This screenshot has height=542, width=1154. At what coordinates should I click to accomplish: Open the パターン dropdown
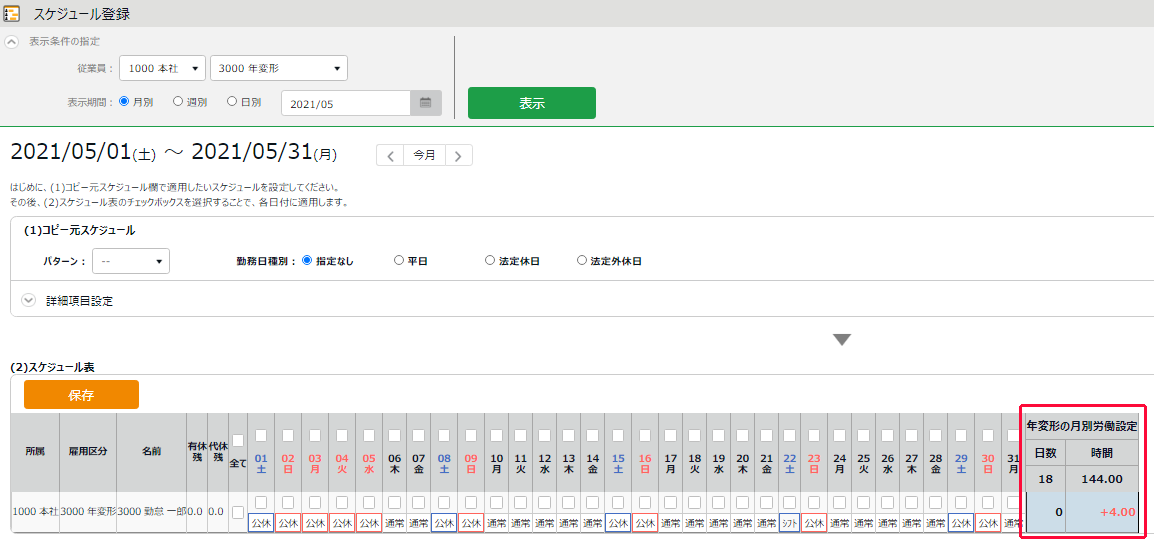point(131,261)
